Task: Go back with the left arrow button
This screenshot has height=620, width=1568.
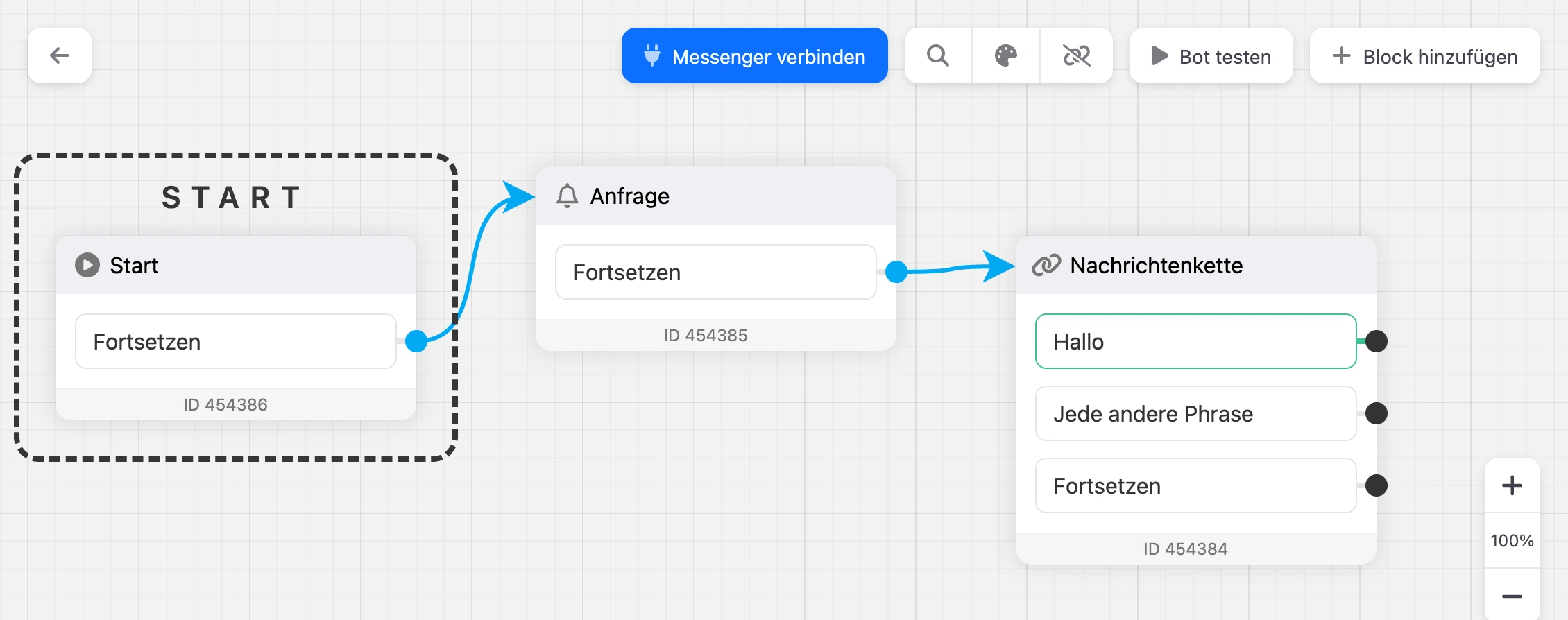Action: tap(60, 55)
